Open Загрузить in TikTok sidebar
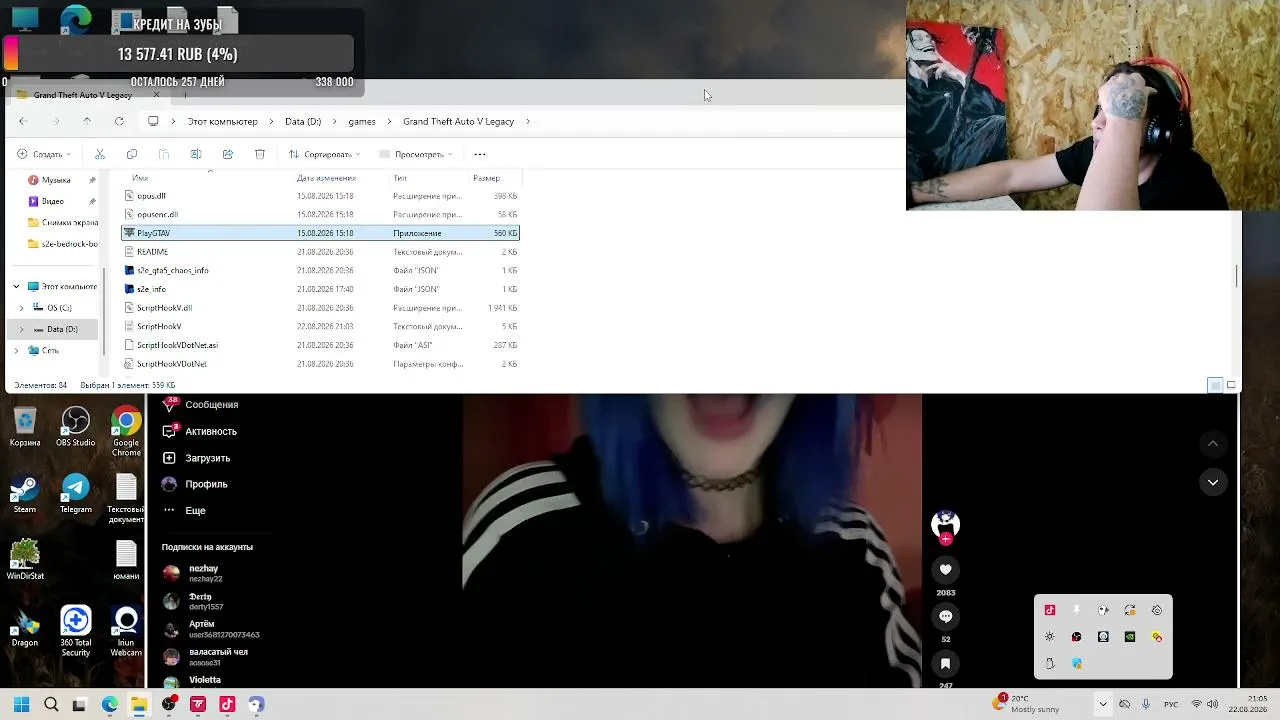 click(196, 458)
